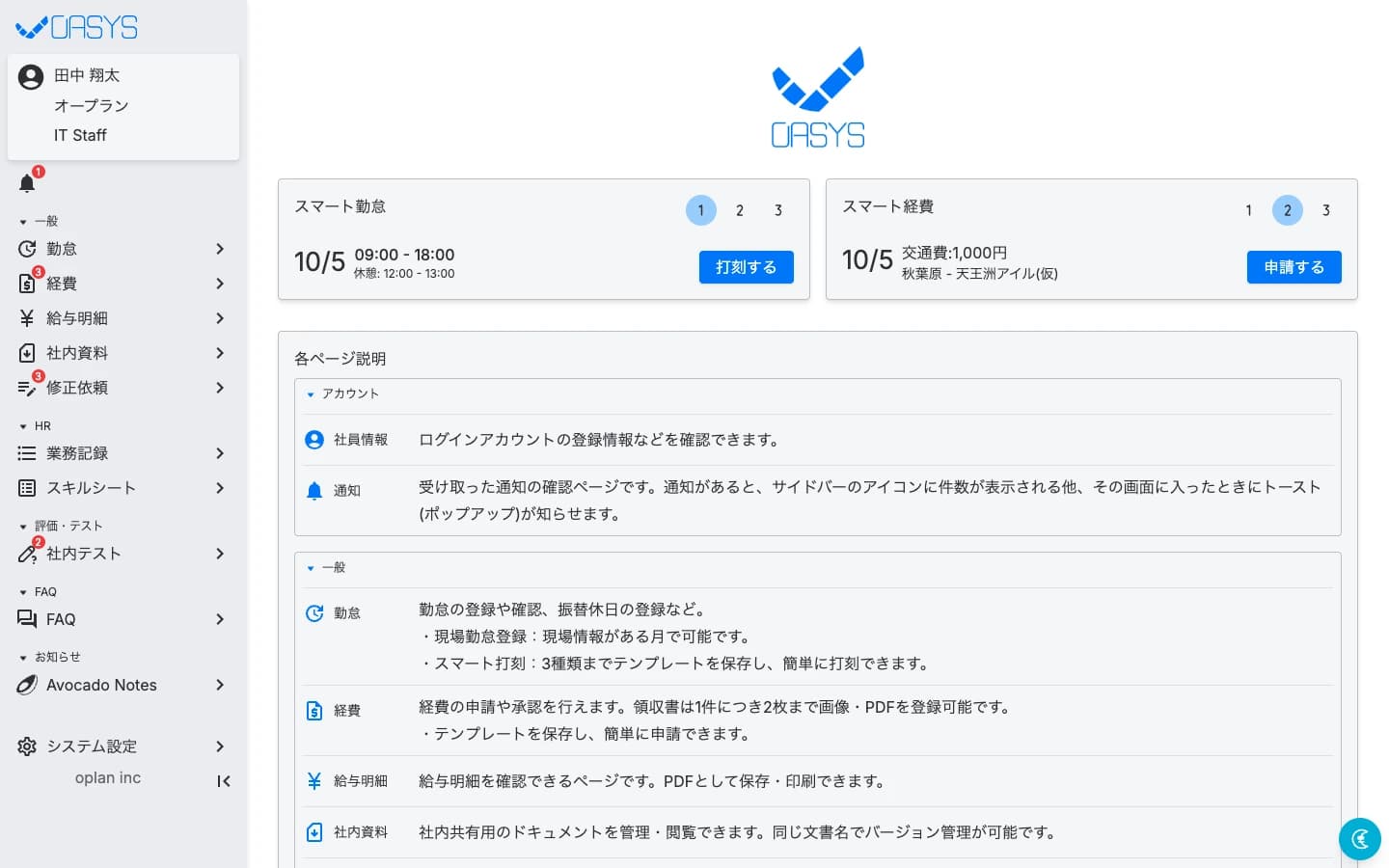Image resolution: width=1389 pixels, height=868 pixels.
Task: Open the 業務記録 sidebar menu item
Action: click(x=123, y=453)
